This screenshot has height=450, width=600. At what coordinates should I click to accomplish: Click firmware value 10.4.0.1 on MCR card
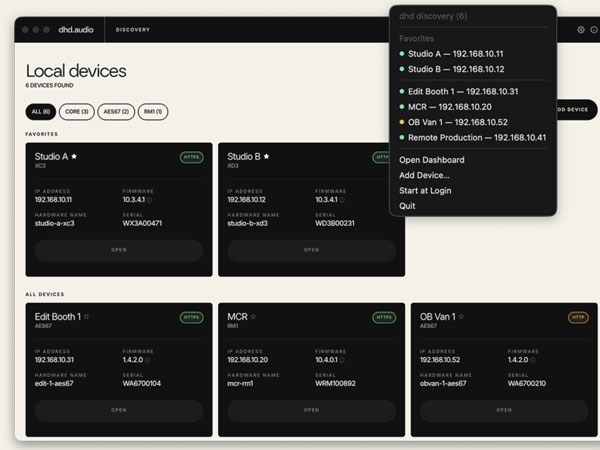[x=326, y=360]
